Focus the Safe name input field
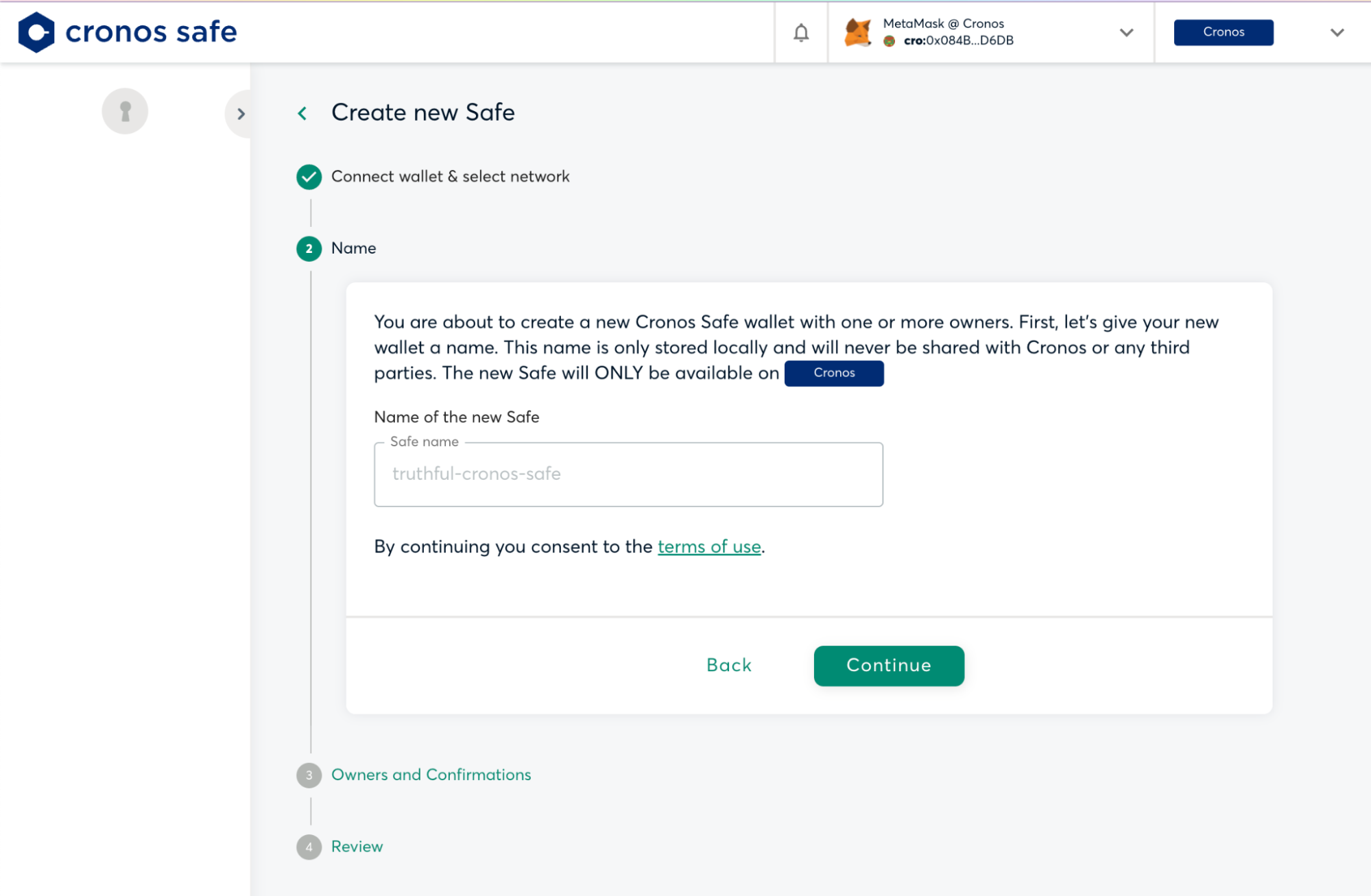This screenshot has height=896, width=1371. (628, 474)
